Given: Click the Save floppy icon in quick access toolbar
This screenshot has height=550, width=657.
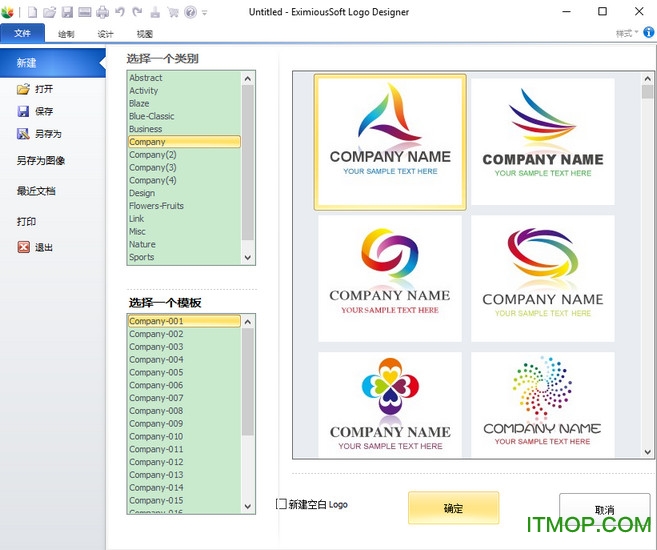Looking at the screenshot, I should 67,12.
